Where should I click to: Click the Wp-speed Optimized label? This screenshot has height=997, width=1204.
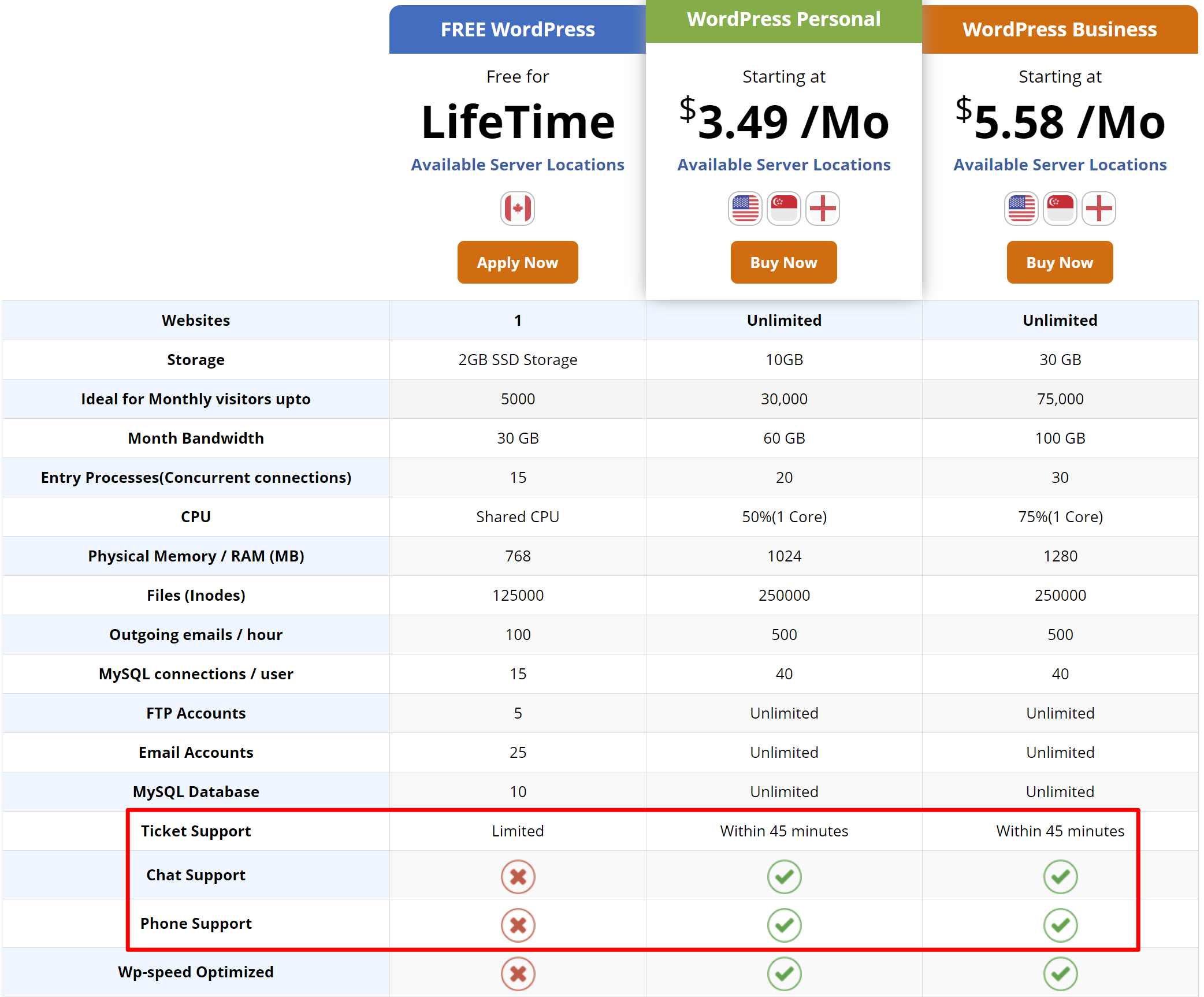(x=196, y=972)
